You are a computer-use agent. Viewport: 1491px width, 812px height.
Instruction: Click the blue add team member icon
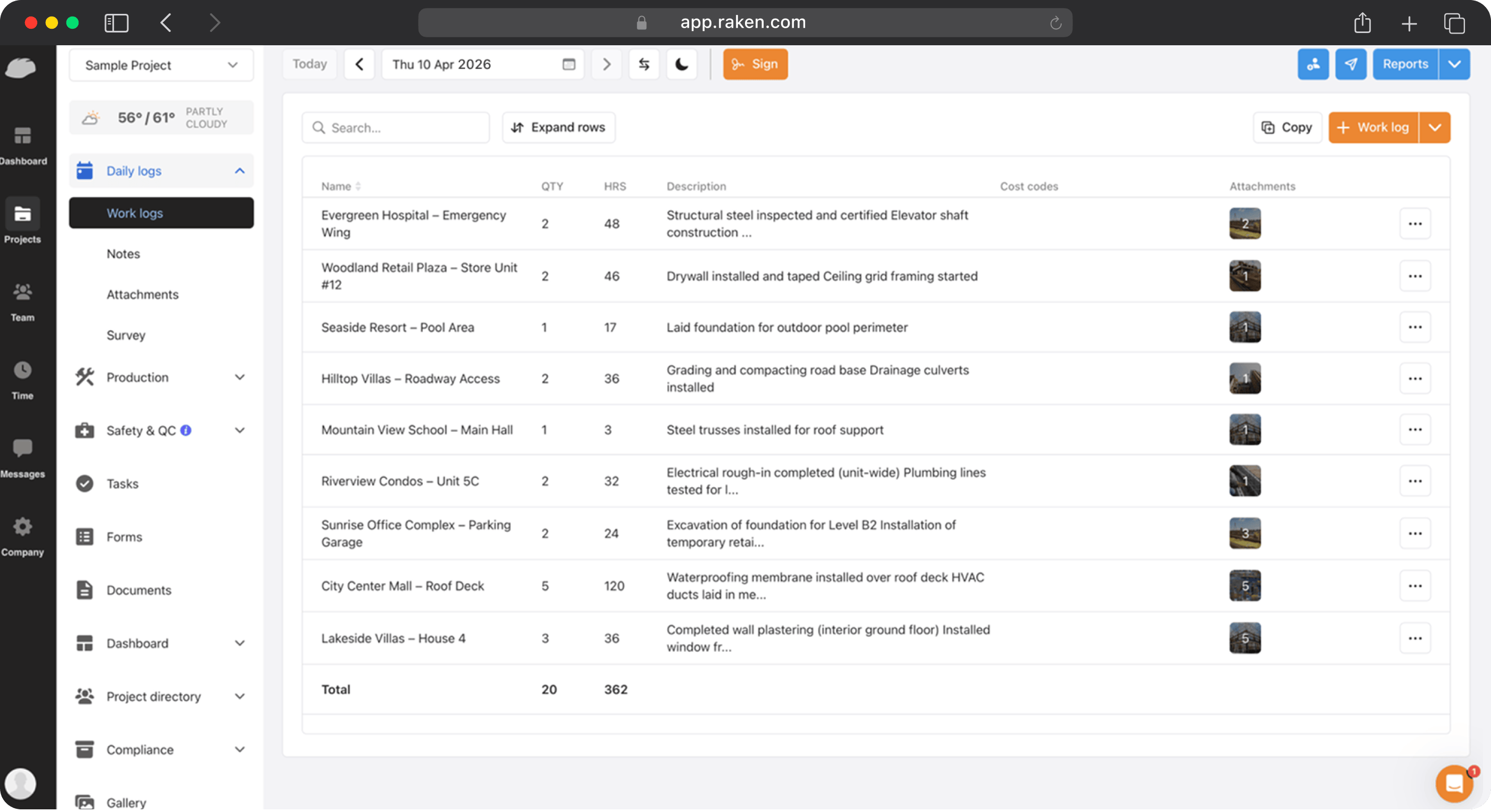(1313, 64)
